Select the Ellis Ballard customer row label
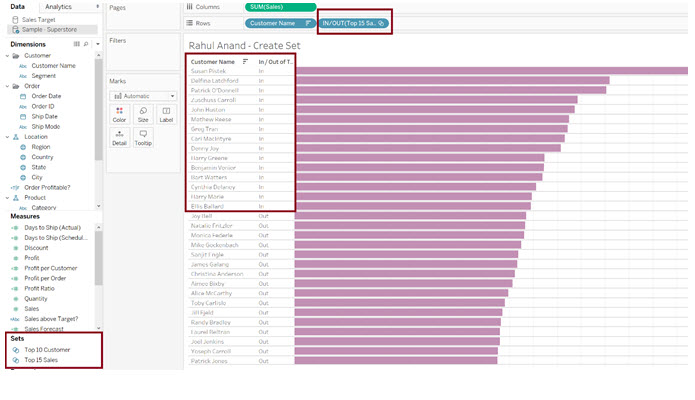 207,207
